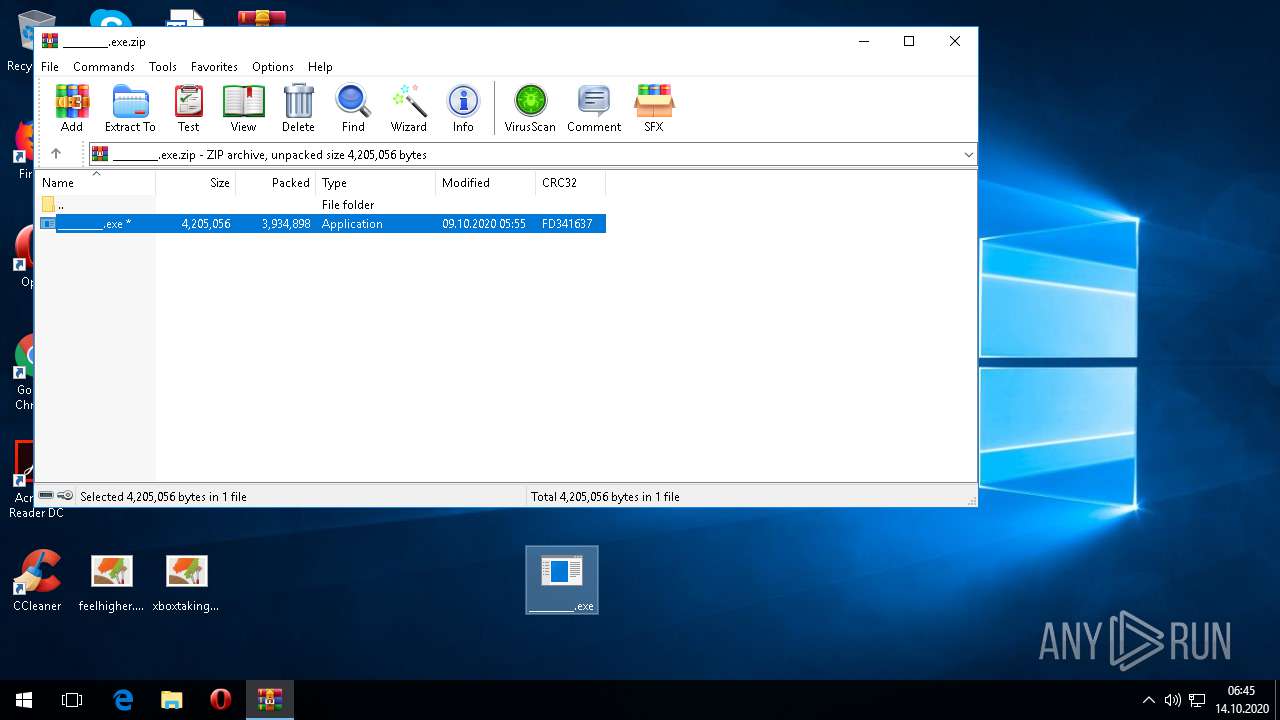Sort by the Packed column header

click(276, 183)
